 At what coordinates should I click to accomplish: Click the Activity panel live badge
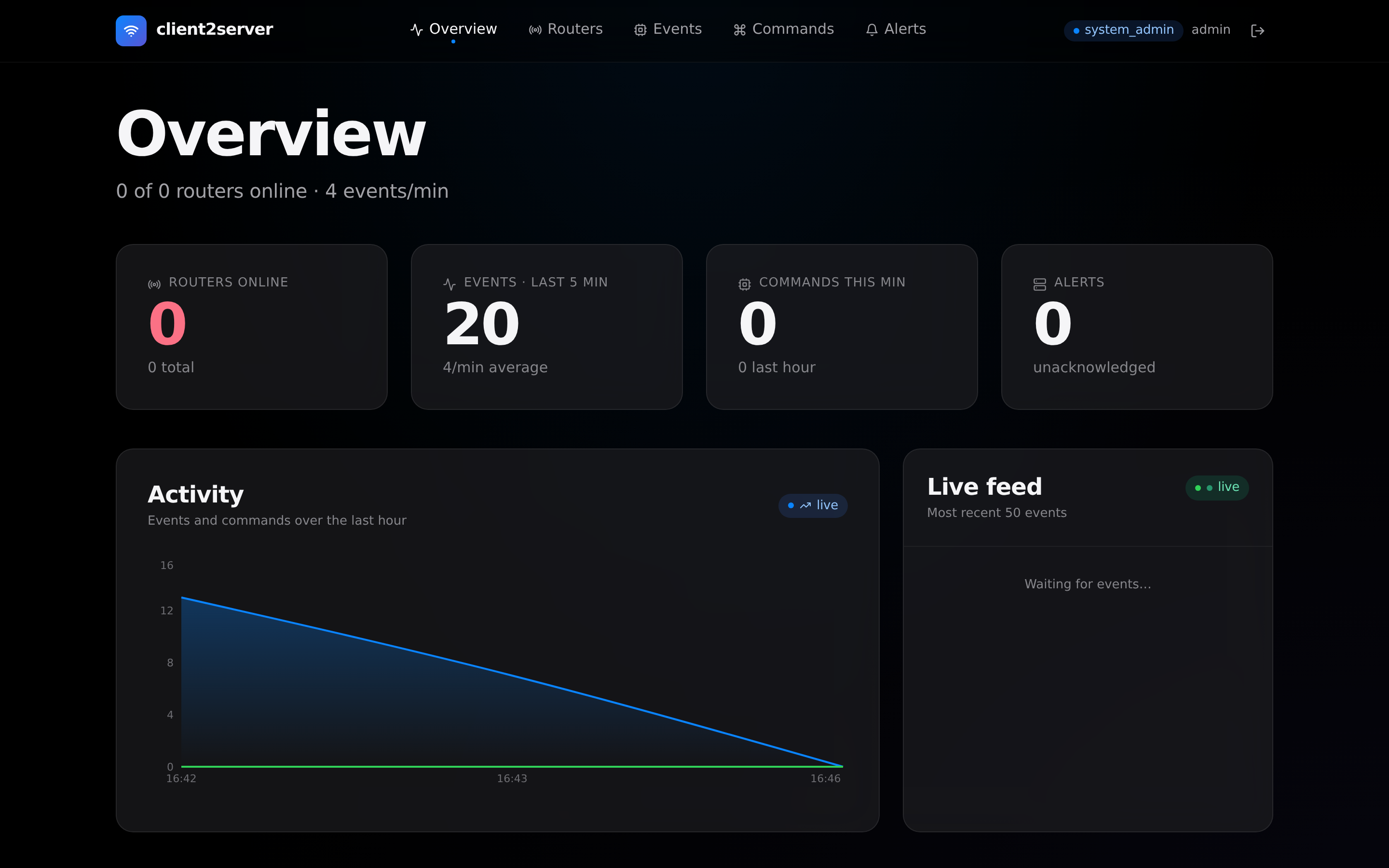[x=813, y=505]
